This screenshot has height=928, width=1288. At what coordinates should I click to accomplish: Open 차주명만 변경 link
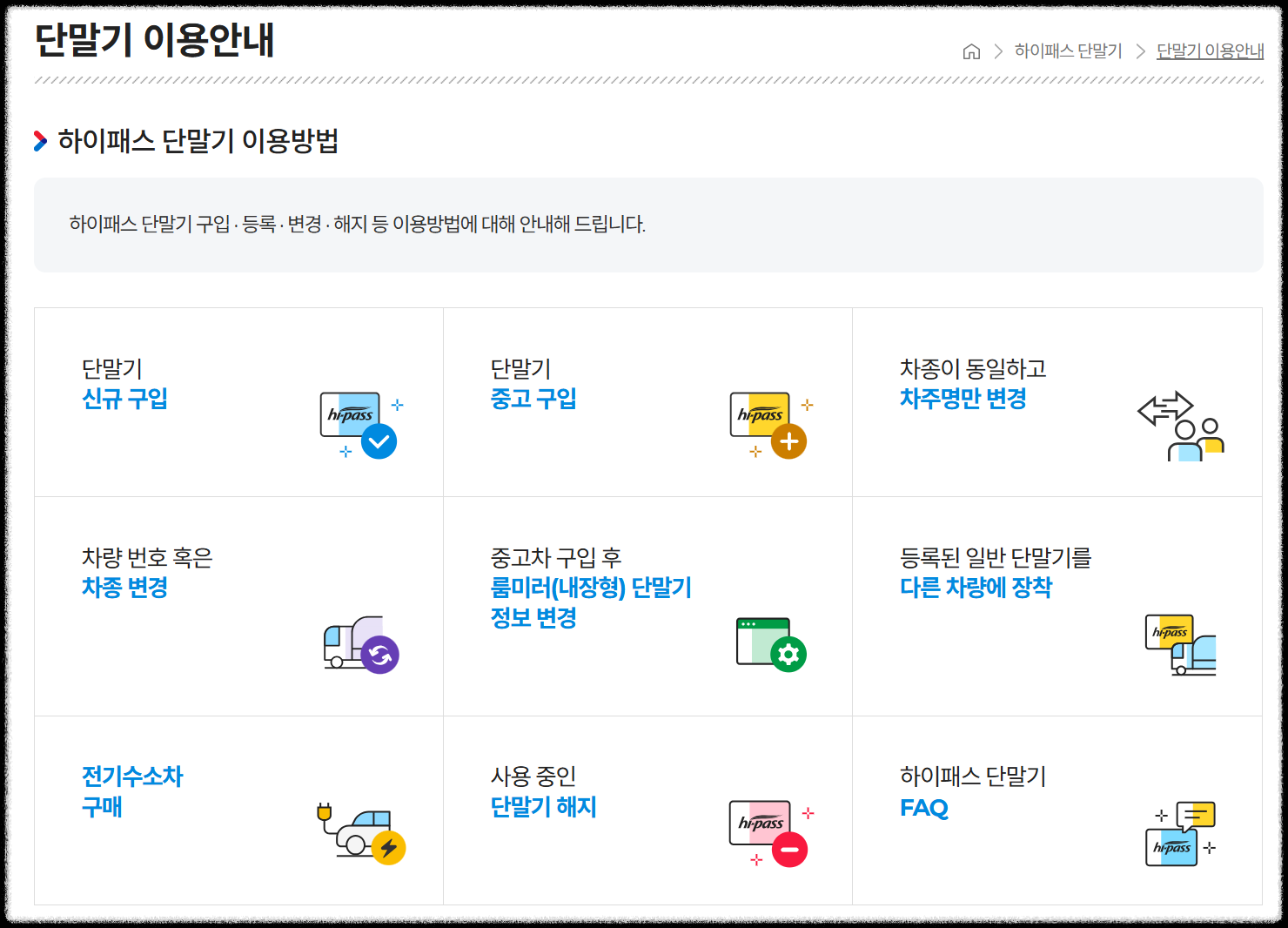click(963, 399)
